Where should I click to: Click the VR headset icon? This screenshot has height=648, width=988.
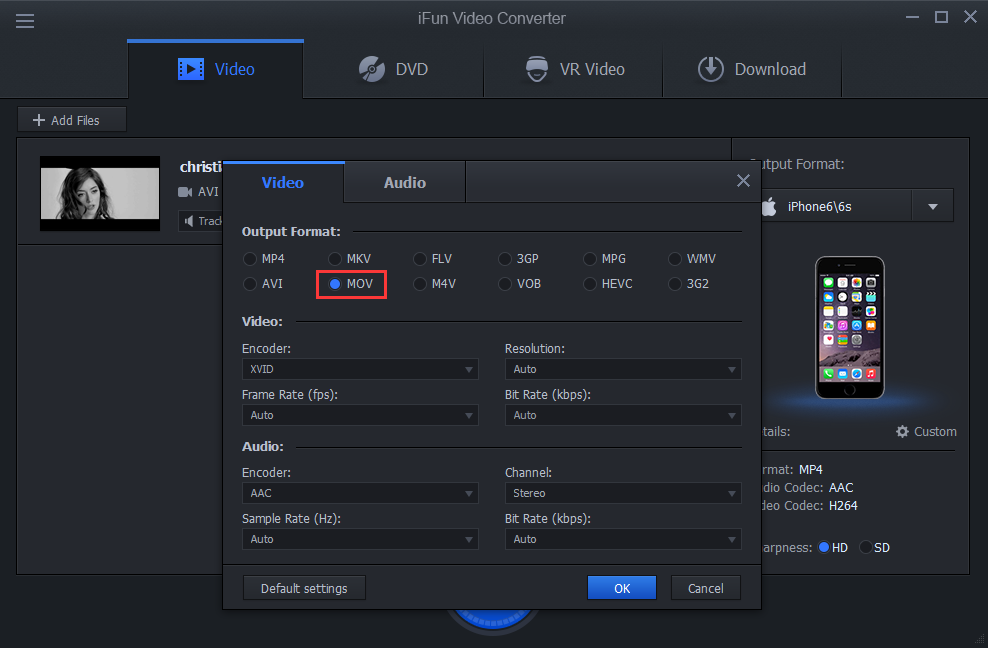click(537, 69)
